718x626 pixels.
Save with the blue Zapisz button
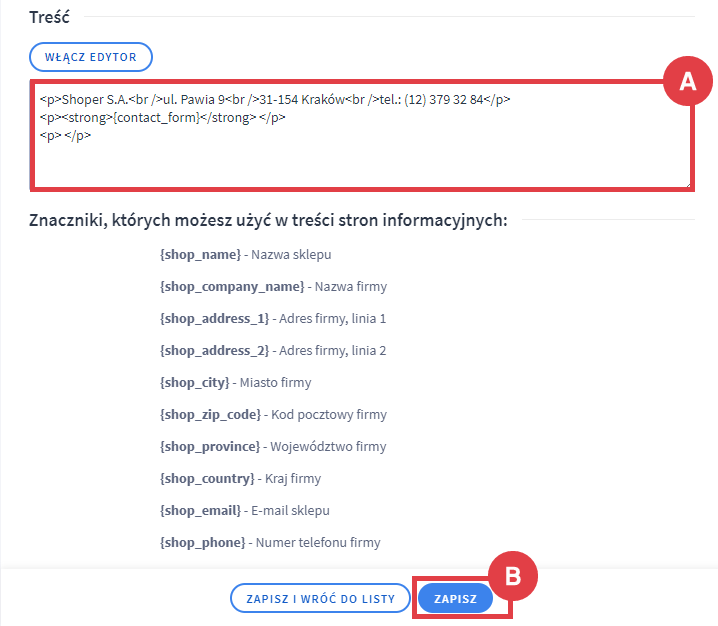point(455,598)
